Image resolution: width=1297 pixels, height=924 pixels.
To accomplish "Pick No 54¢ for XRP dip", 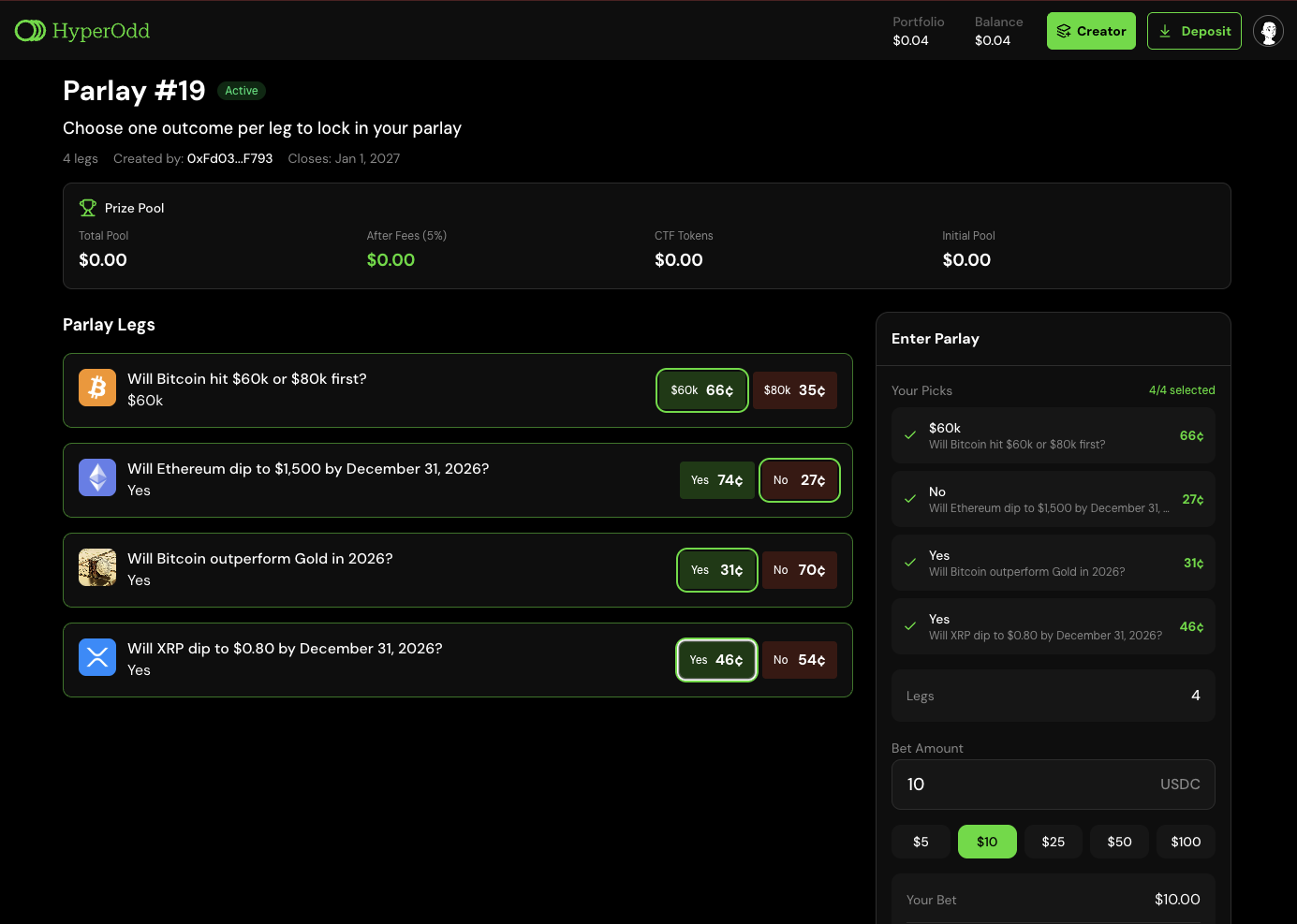I will pos(799,660).
